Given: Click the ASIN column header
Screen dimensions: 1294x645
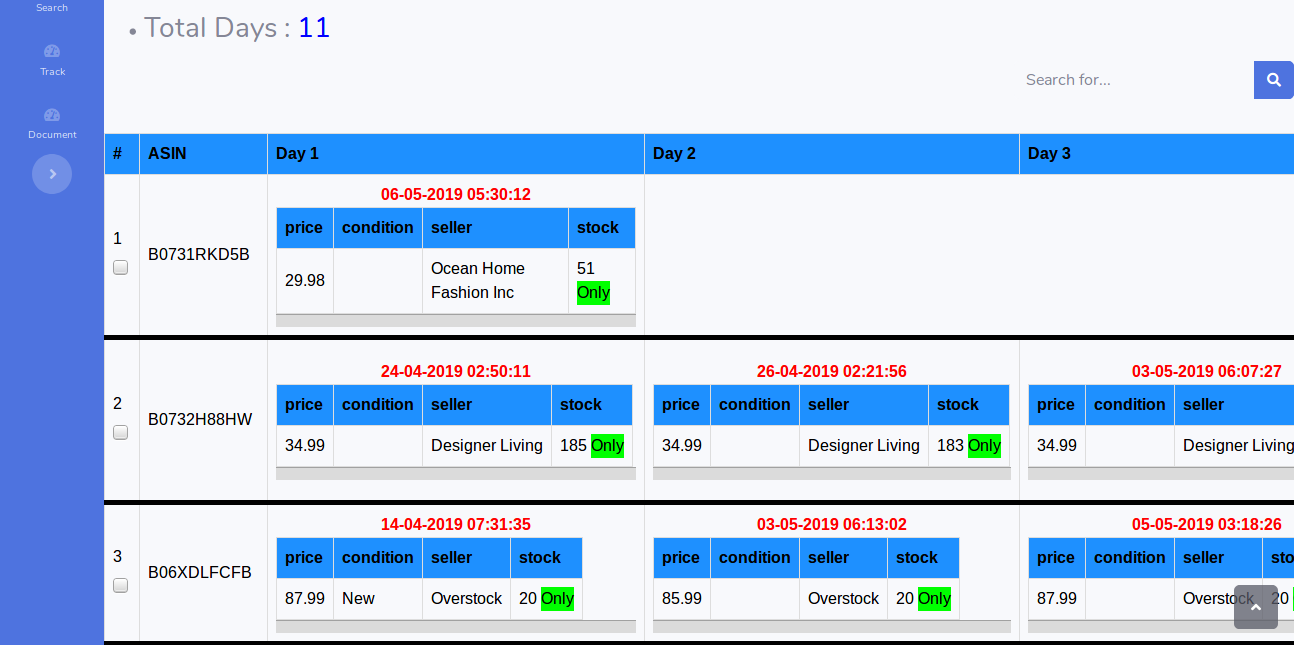Looking at the screenshot, I should tap(167, 153).
